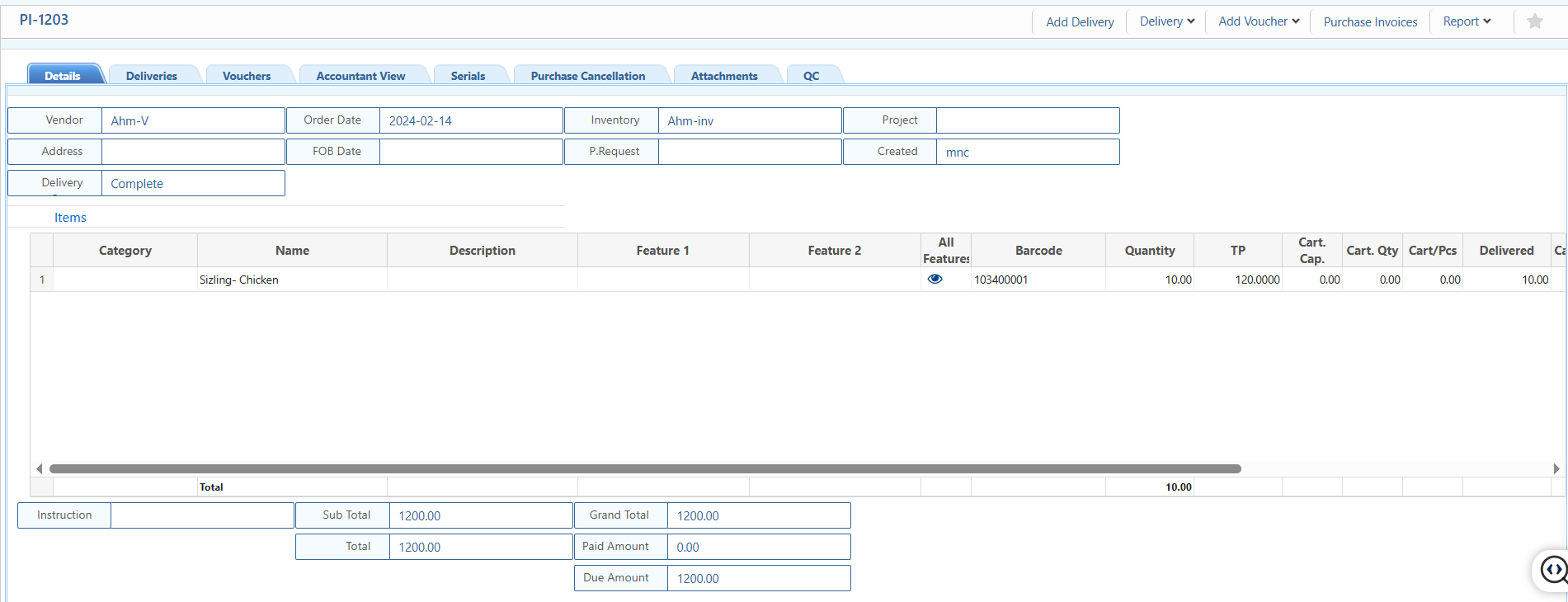The image size is (1568, 602).
Task: Click the empty Instruction field
Action: (x=202, y=515)
